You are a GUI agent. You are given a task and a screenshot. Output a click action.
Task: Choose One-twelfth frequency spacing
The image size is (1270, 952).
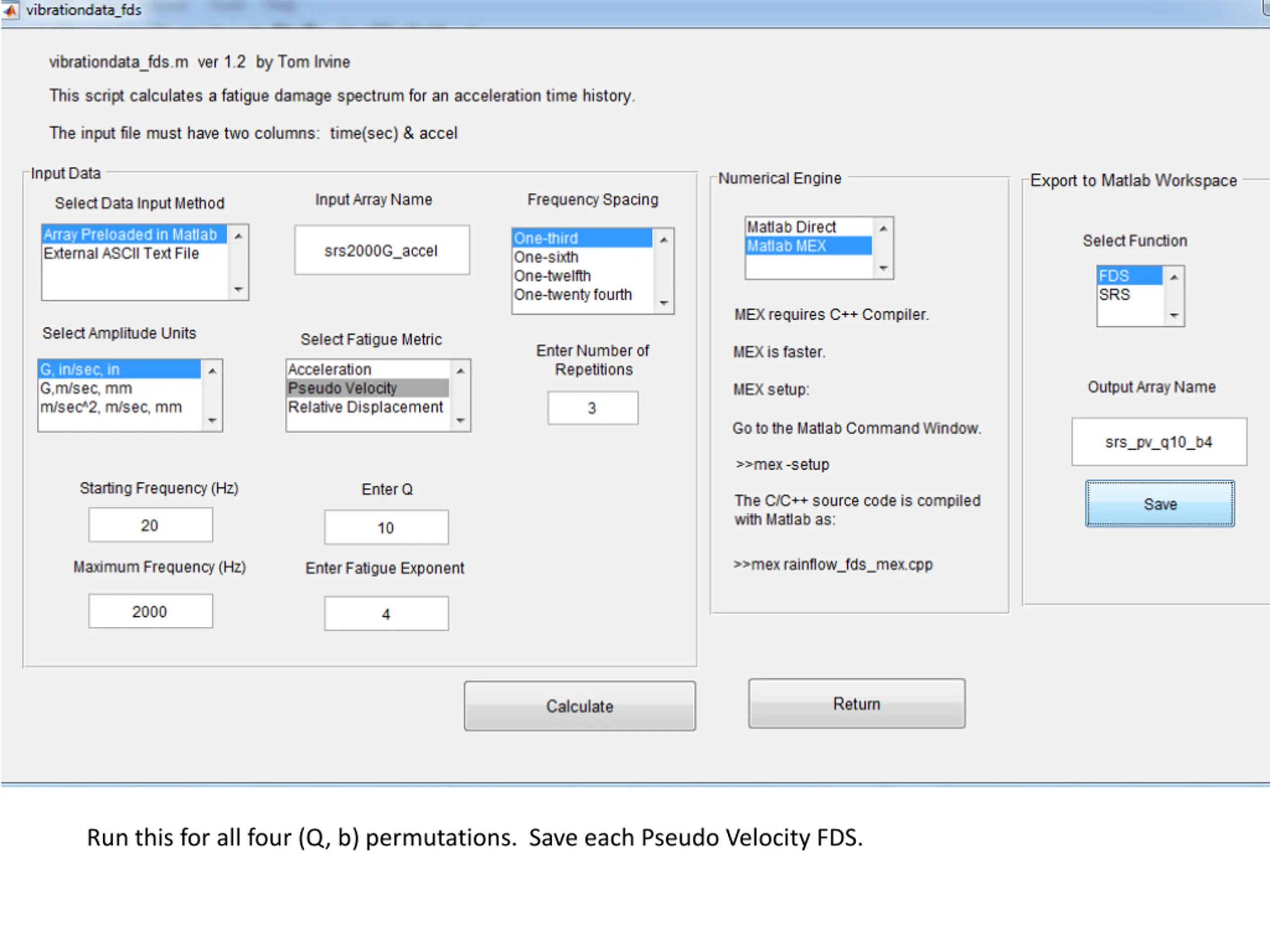(x=582, y=276)
